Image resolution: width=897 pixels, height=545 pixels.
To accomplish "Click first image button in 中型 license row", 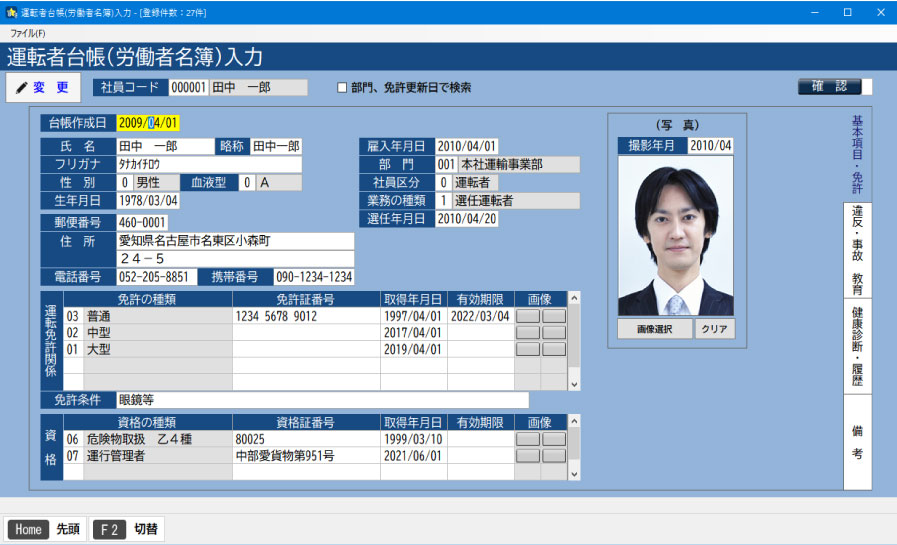I will (528, 333).
